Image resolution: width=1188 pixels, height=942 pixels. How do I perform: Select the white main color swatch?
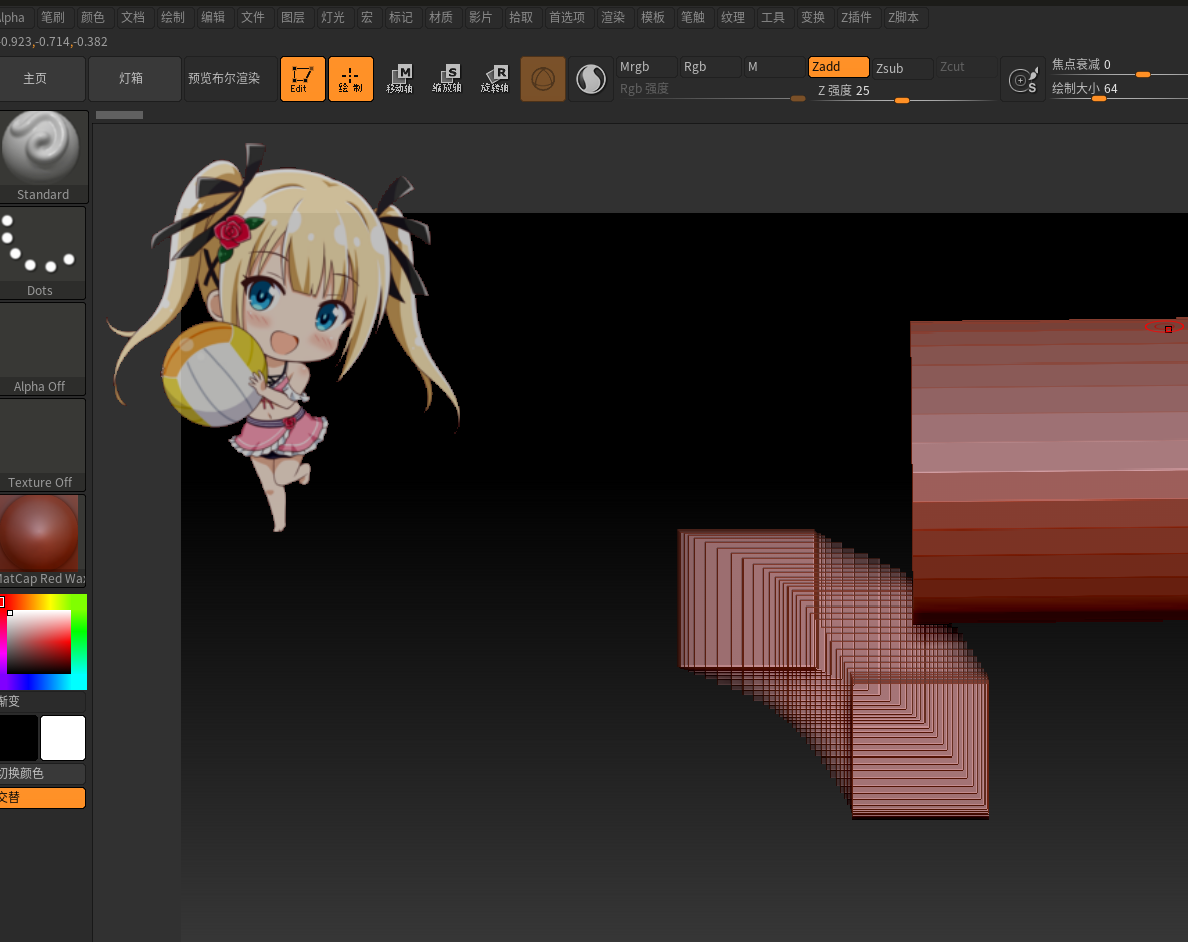click(x=63, y=737)
